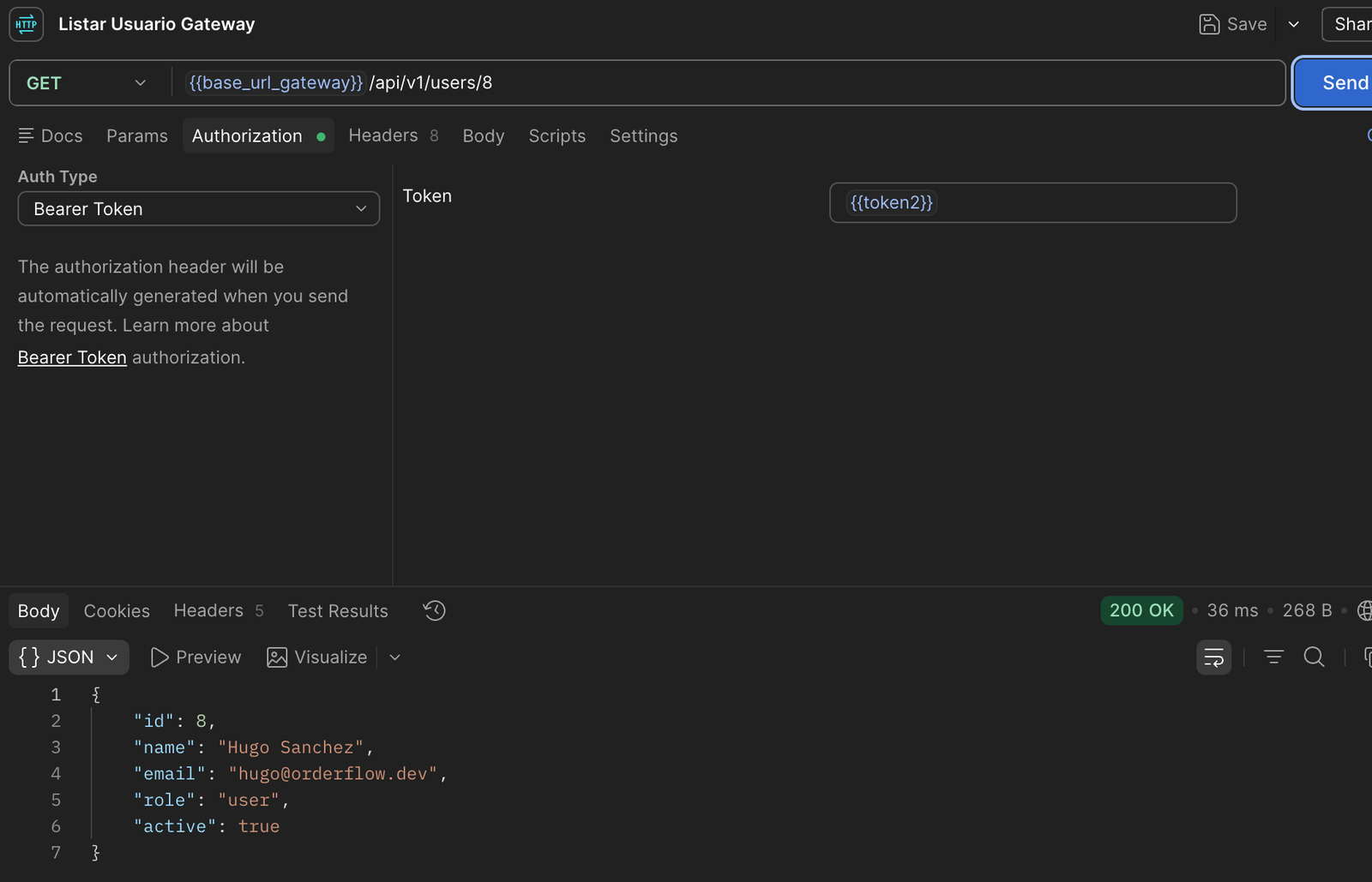
Task: Click the Share button
Action: (x=1348, y=24)
